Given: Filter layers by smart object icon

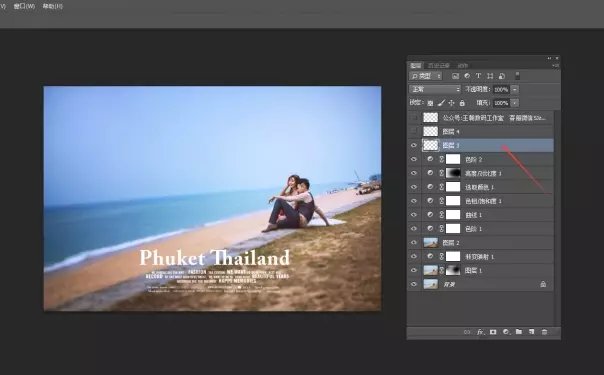Looking at the screenshot, I should [x=502, y=76].
